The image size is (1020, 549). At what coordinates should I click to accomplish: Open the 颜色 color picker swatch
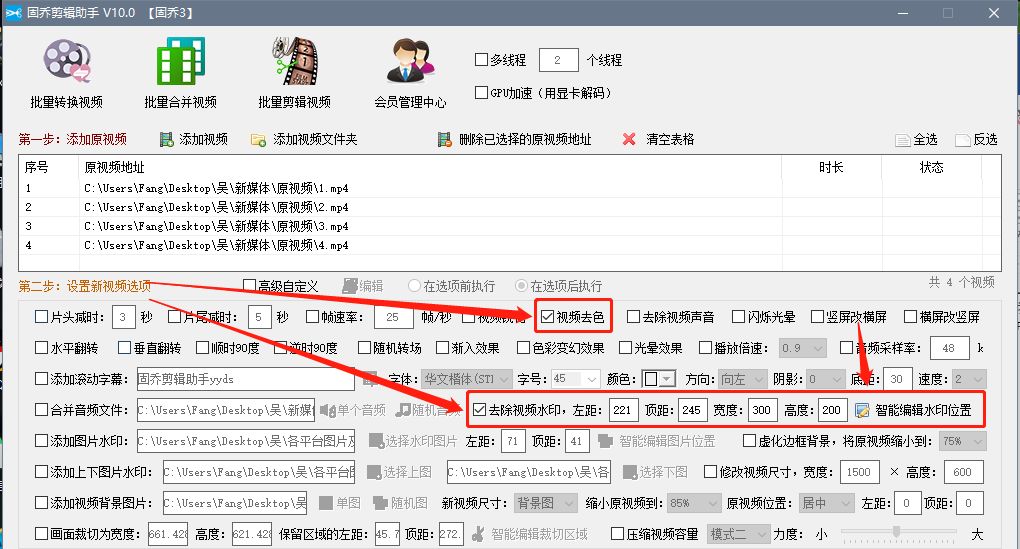(658, 379)
